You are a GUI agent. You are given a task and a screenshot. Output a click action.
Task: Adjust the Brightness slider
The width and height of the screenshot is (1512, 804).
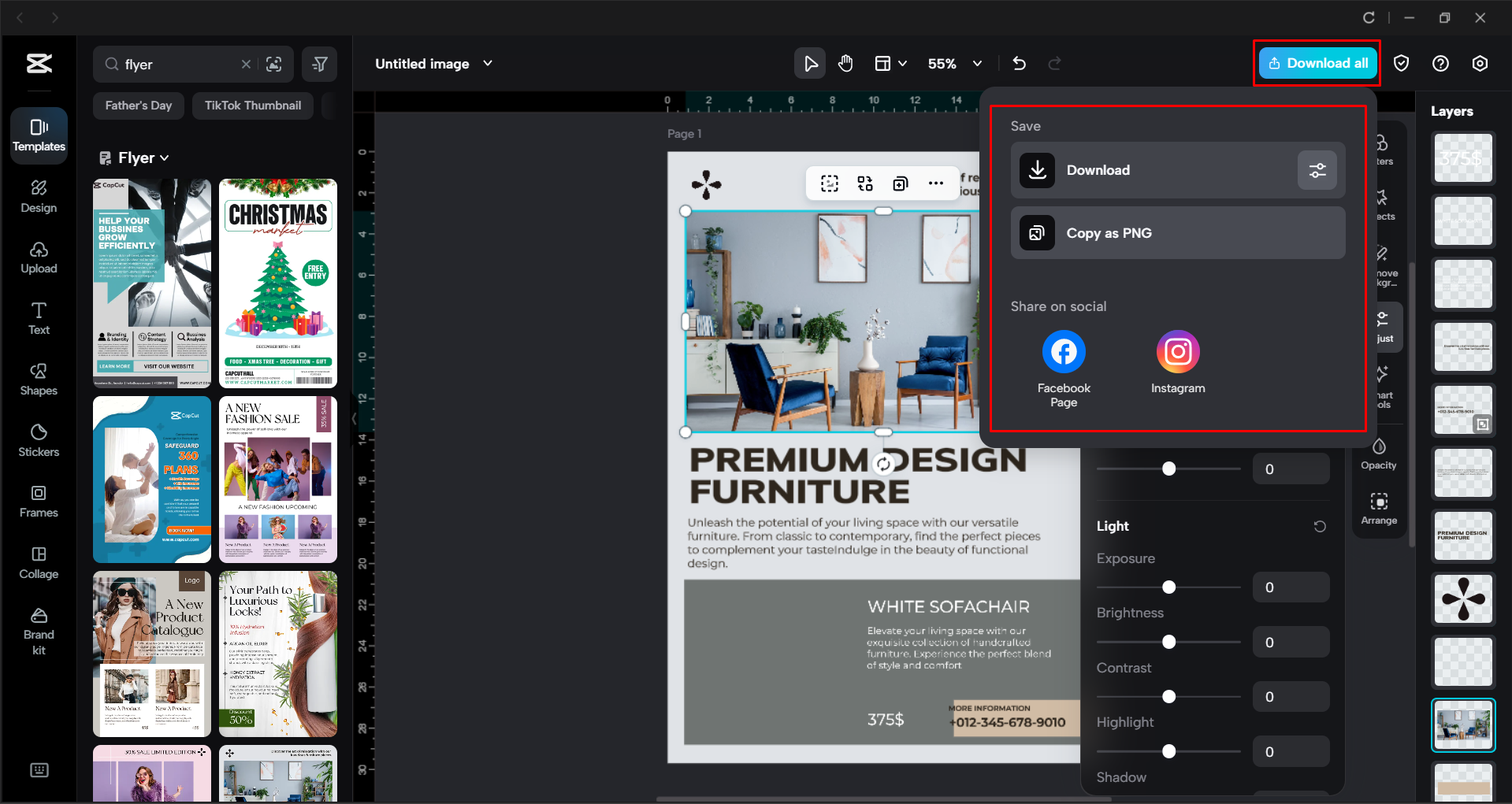click(x=1168, y=641)
